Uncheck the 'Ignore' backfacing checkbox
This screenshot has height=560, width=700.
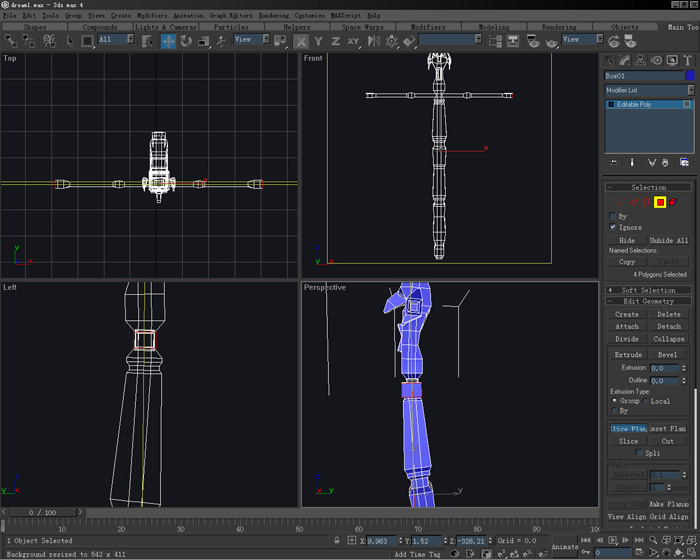click(613, 227)
